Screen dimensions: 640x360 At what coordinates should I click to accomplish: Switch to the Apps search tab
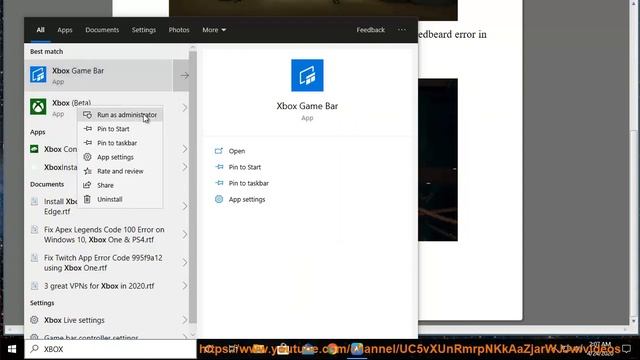click(x=64, y=30)
